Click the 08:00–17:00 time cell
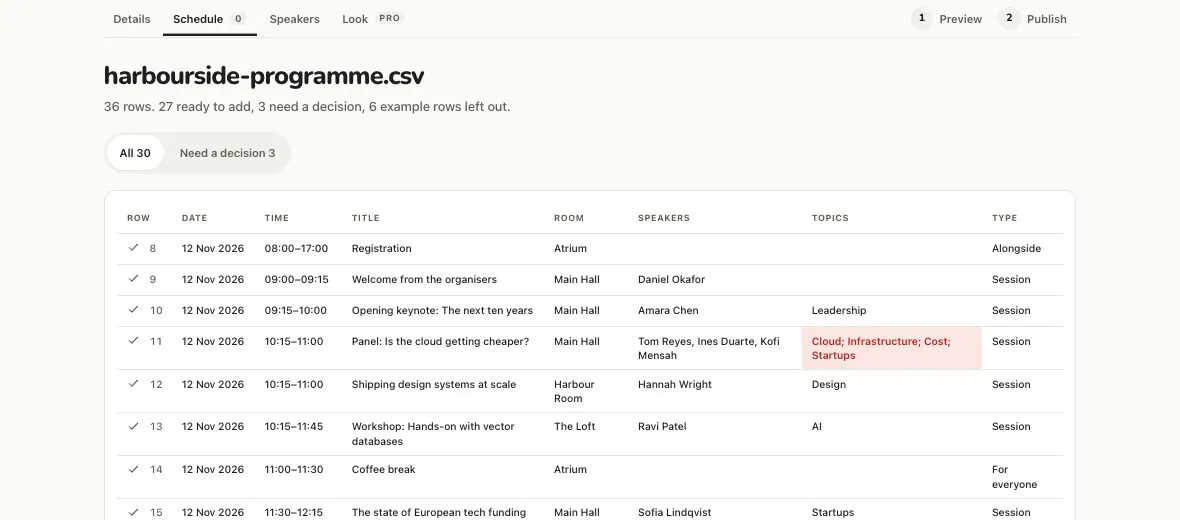 (296, 248)
